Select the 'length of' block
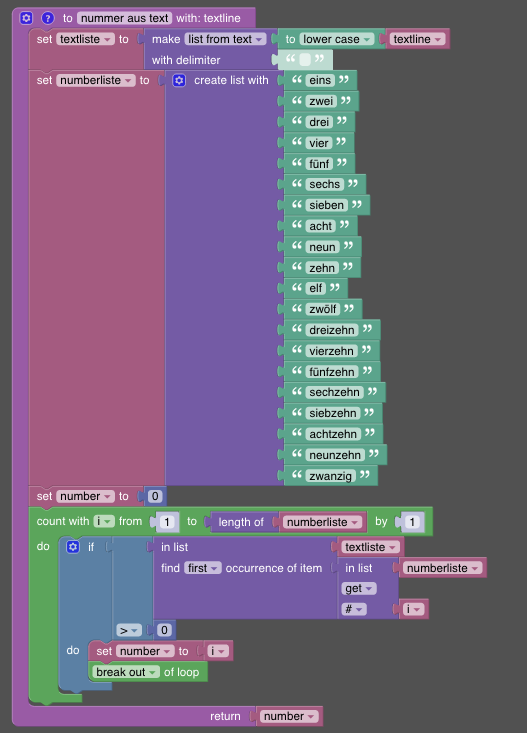The image size is (527, 733). coord(241,522)
